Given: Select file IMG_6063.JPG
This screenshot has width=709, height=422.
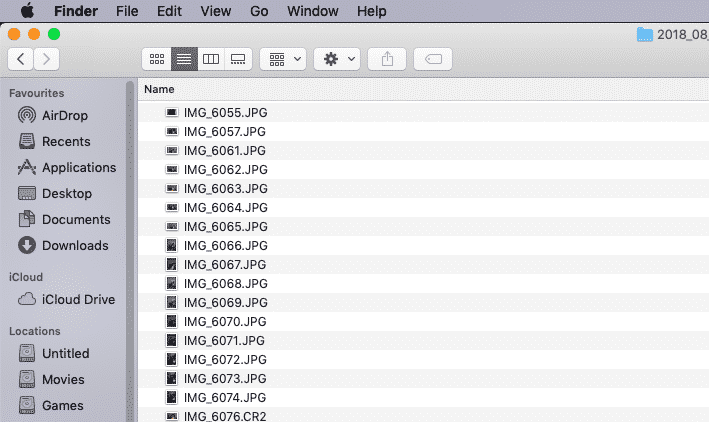Looking at the screenshot, I should (225, 188).
